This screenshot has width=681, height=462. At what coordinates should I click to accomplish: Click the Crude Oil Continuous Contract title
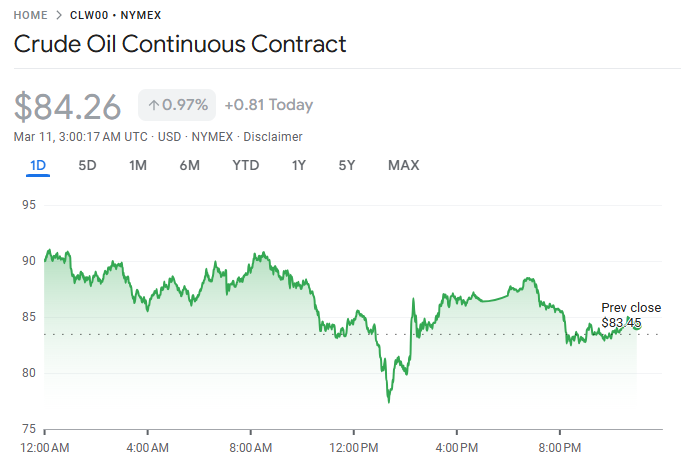click(x=180, y=44)
